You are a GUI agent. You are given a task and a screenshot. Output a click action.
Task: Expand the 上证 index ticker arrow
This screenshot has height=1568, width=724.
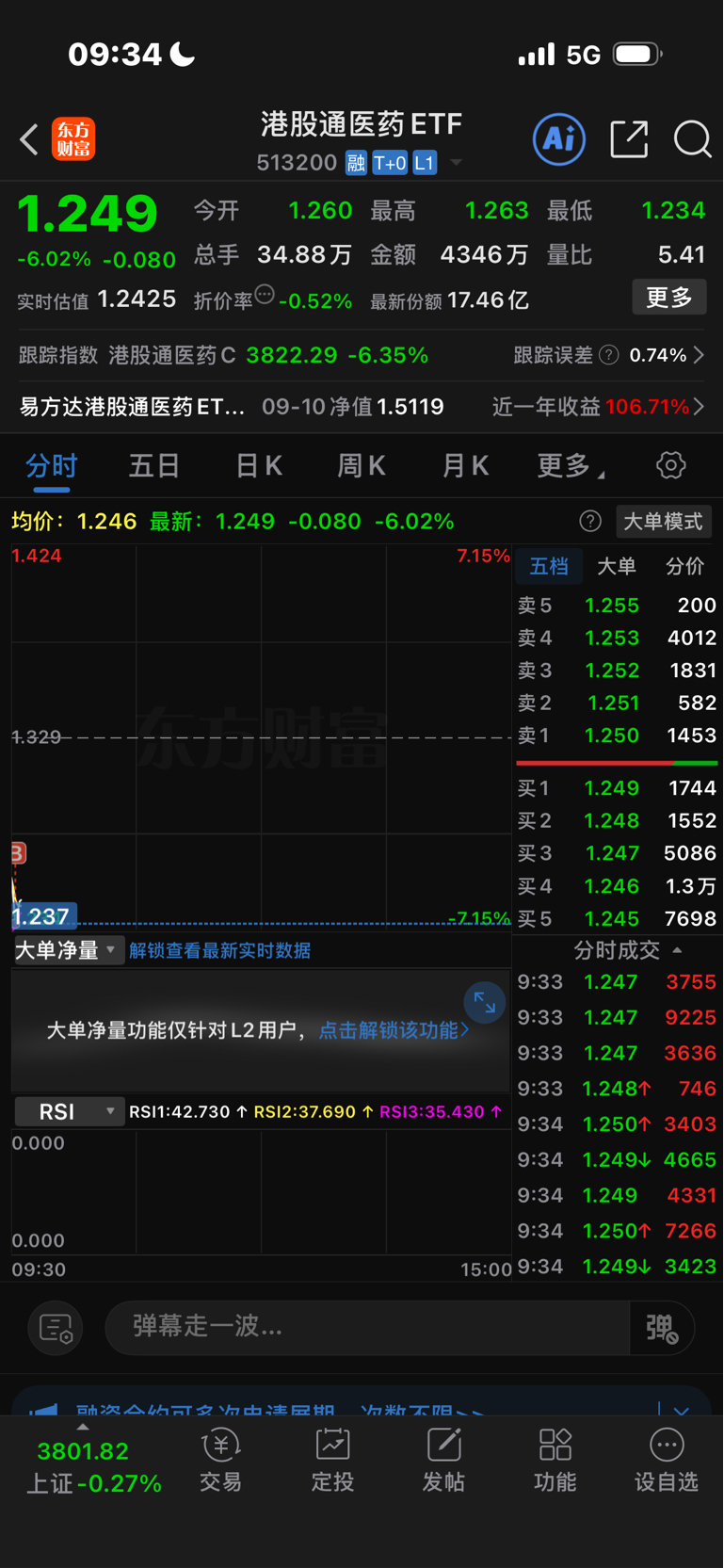click(83, 1427)
